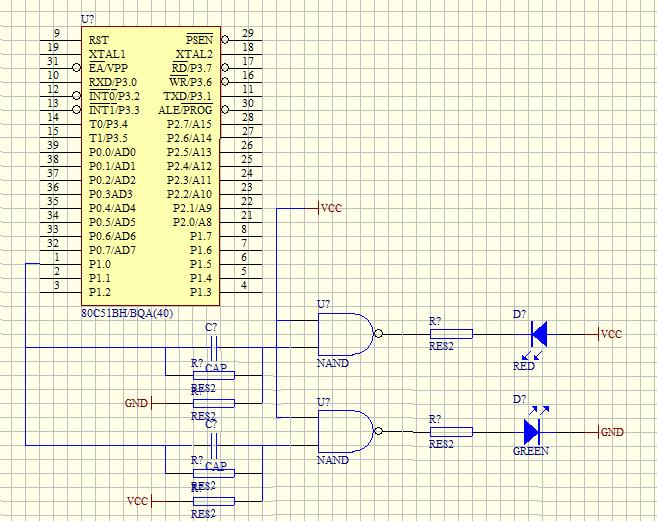Click the VCC power port beside RED LED

[611, 333]
